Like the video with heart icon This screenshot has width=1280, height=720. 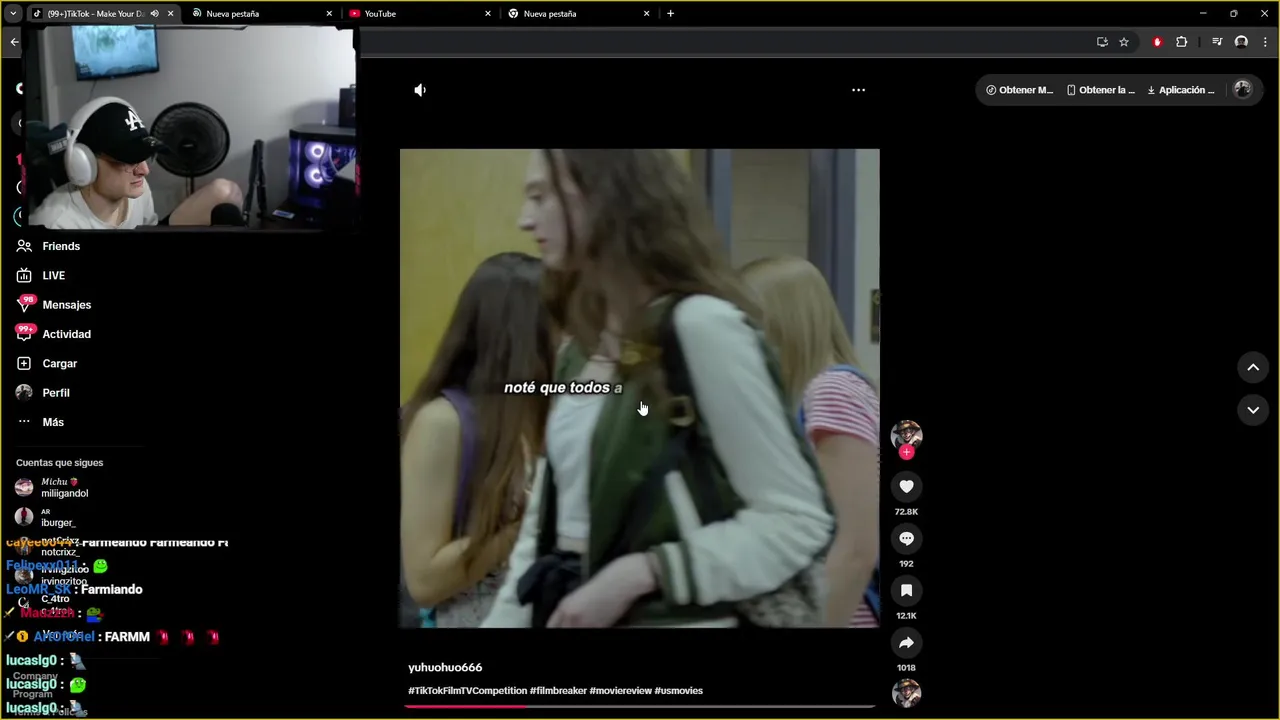click(906, 486)
